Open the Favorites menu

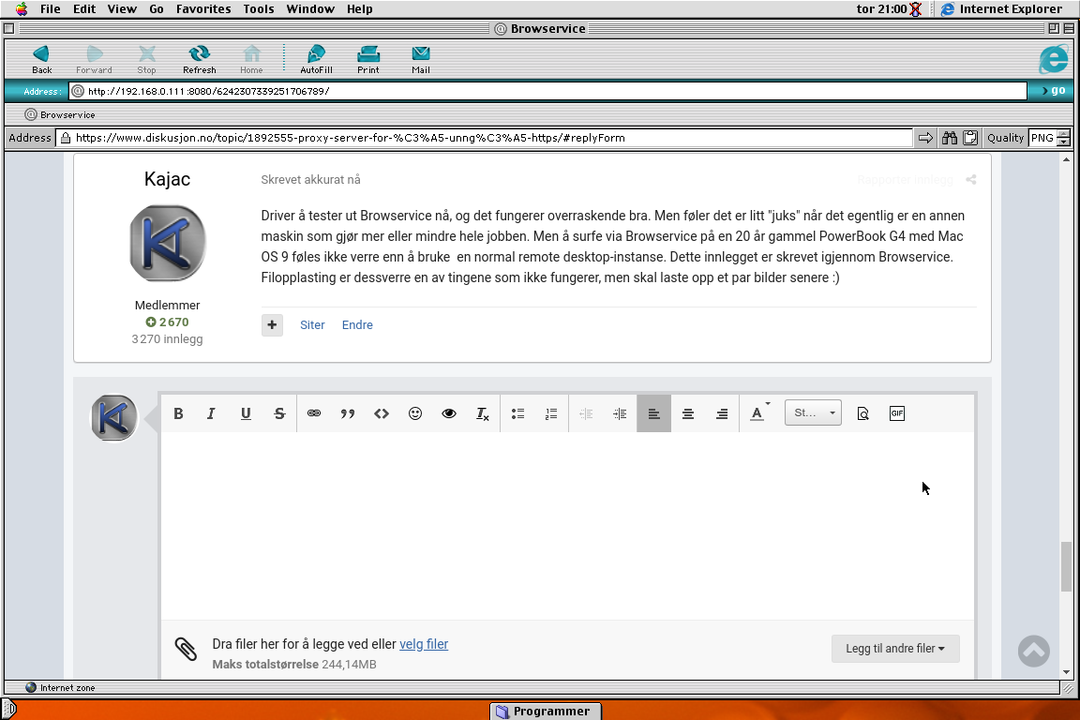click(203, 9)
